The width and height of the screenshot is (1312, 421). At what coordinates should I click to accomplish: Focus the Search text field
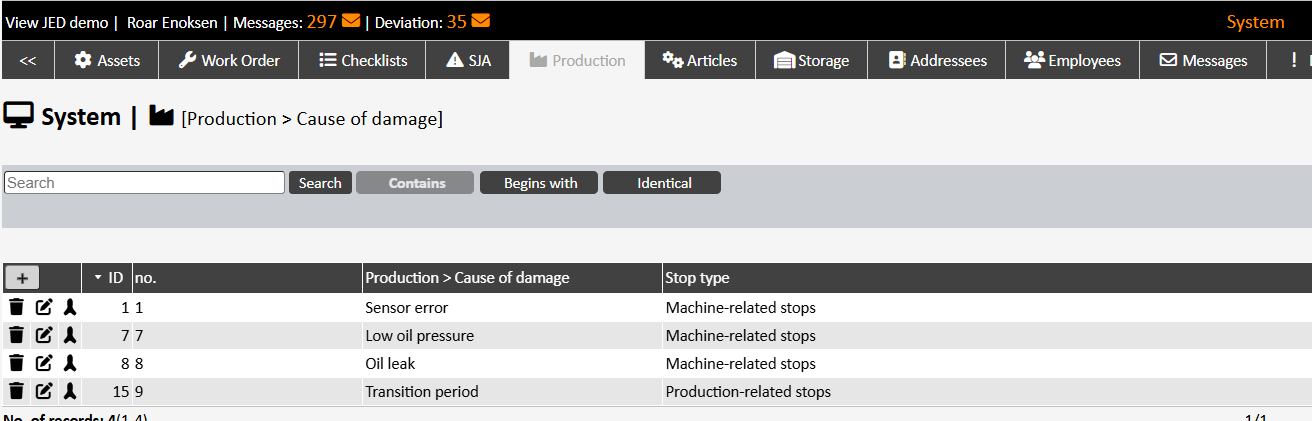click(x=145, y=183)
